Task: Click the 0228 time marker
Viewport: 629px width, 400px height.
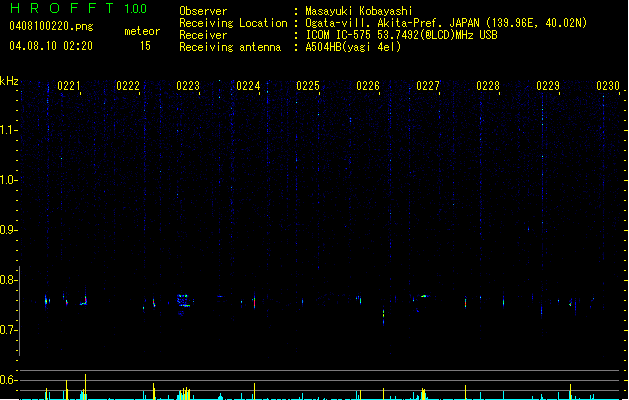Action: 488,86
